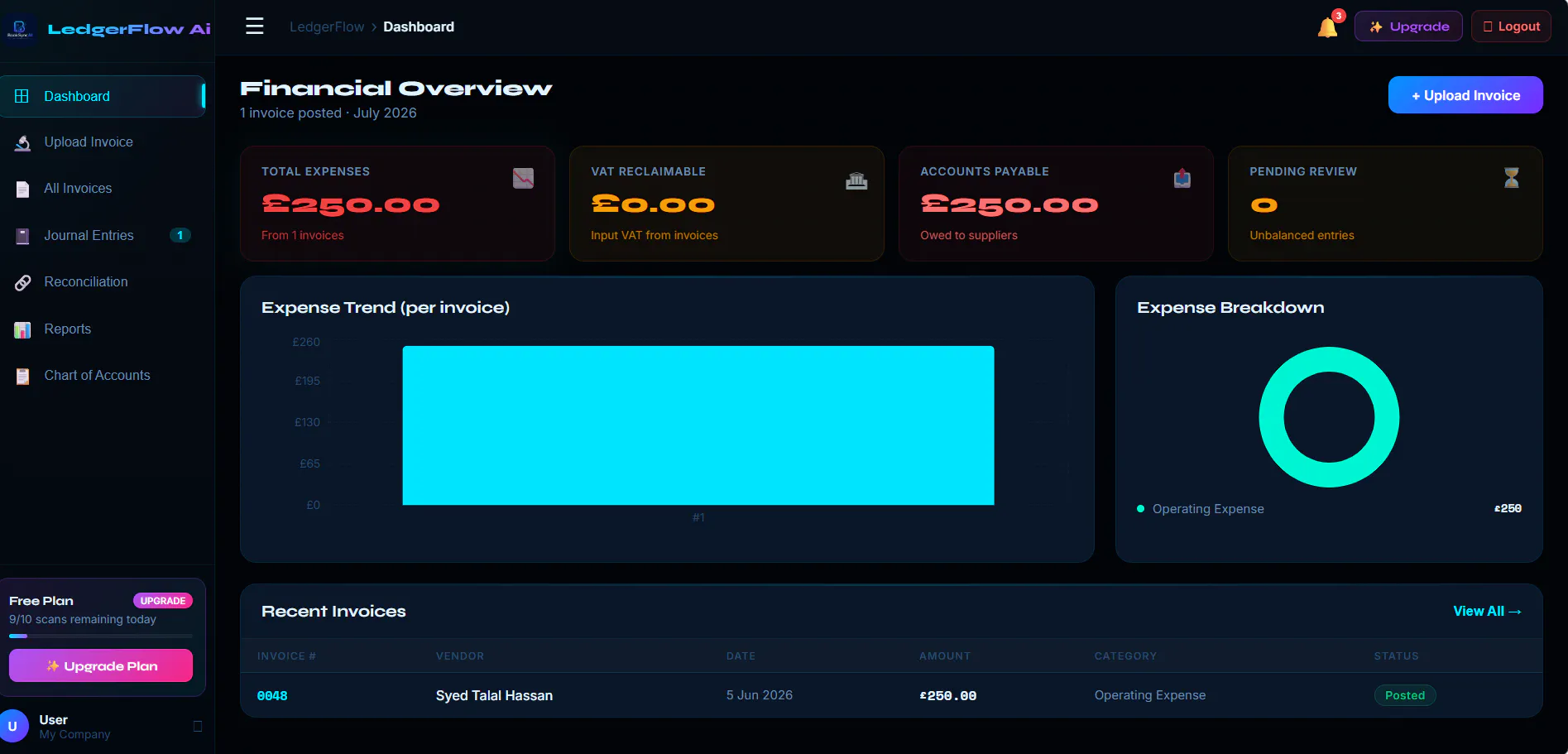1568x754 pixels.
Task: Click the Accounts Payable mailbox icon
Action: 1182,178
